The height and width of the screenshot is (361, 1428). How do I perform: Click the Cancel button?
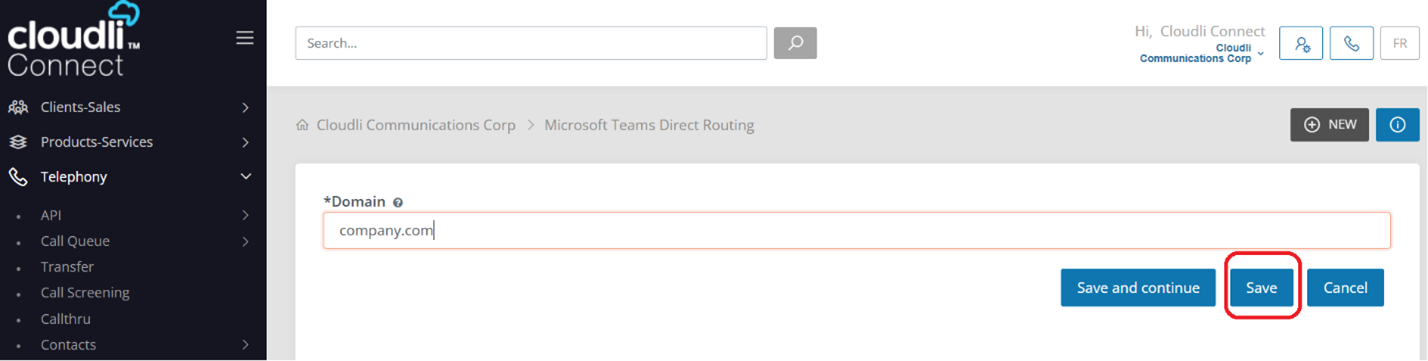click(x=1345, y=287)
